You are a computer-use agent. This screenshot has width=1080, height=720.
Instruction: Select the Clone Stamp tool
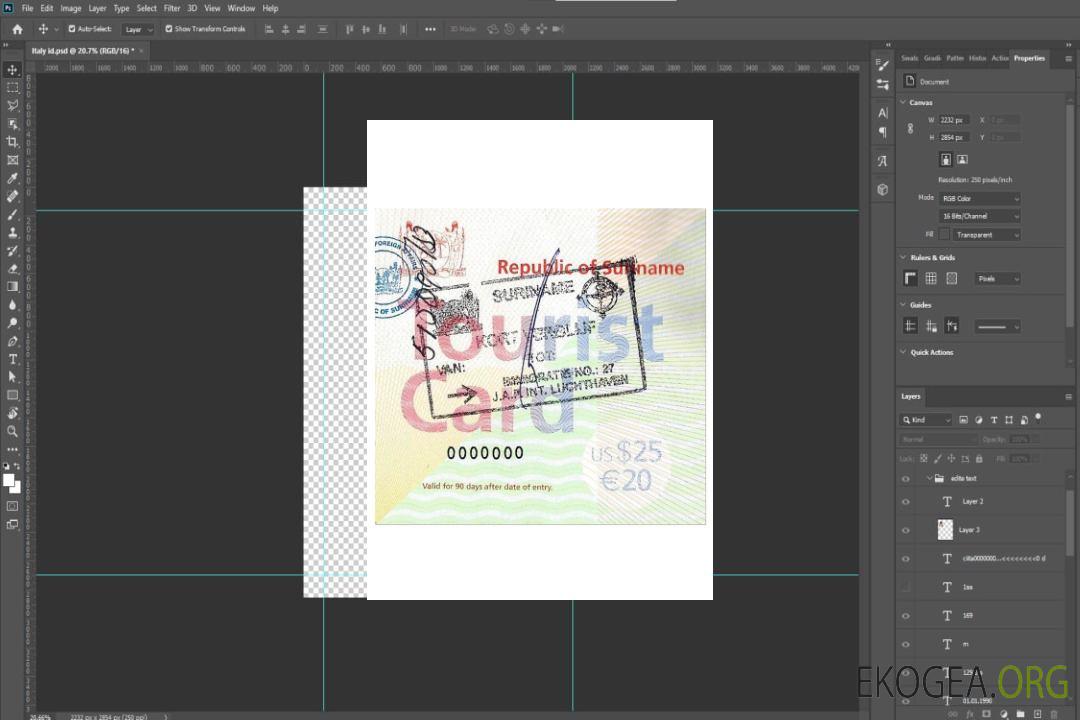coord(12,233)
